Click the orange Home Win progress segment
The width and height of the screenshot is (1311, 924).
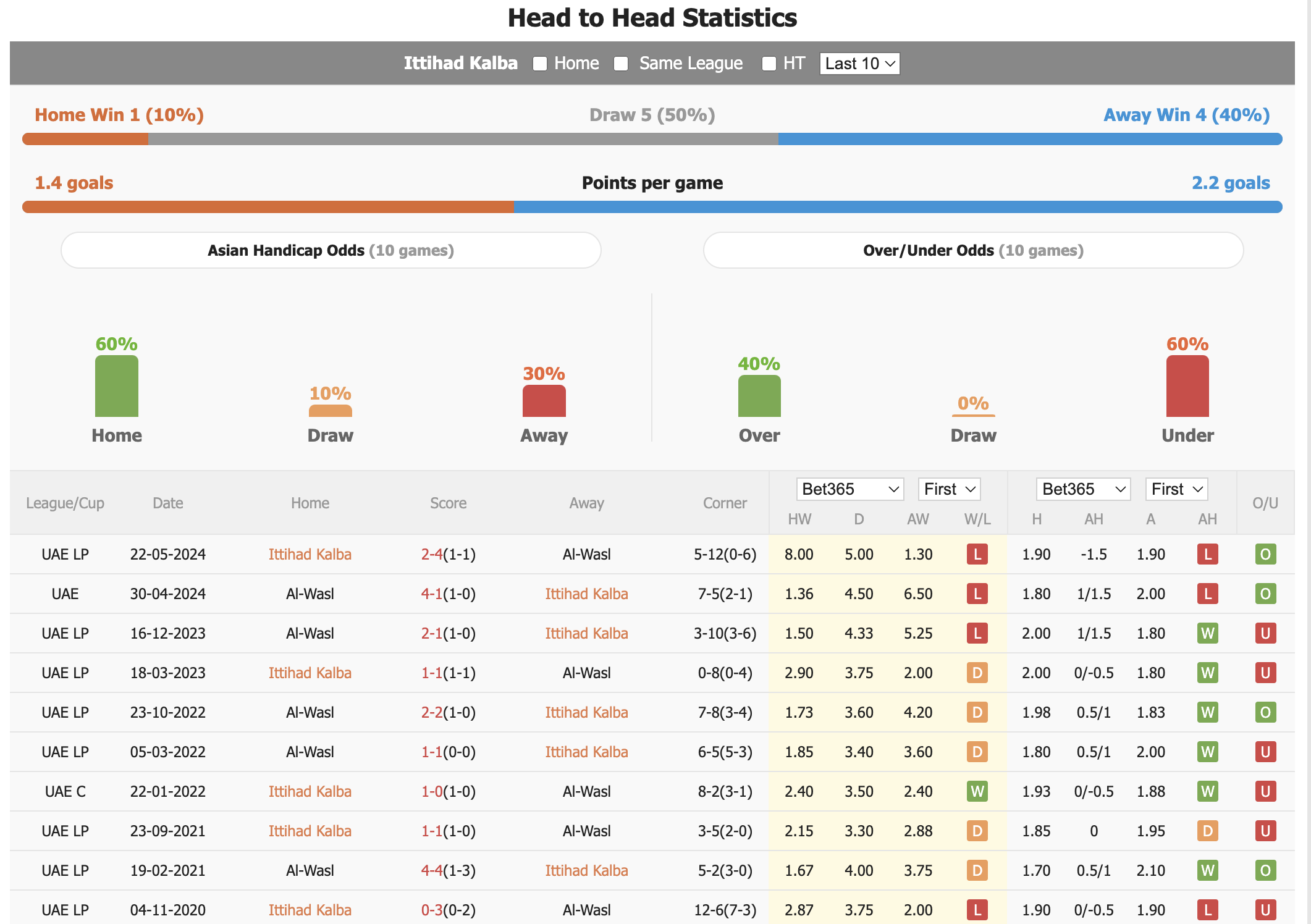(x=85, y=139)
